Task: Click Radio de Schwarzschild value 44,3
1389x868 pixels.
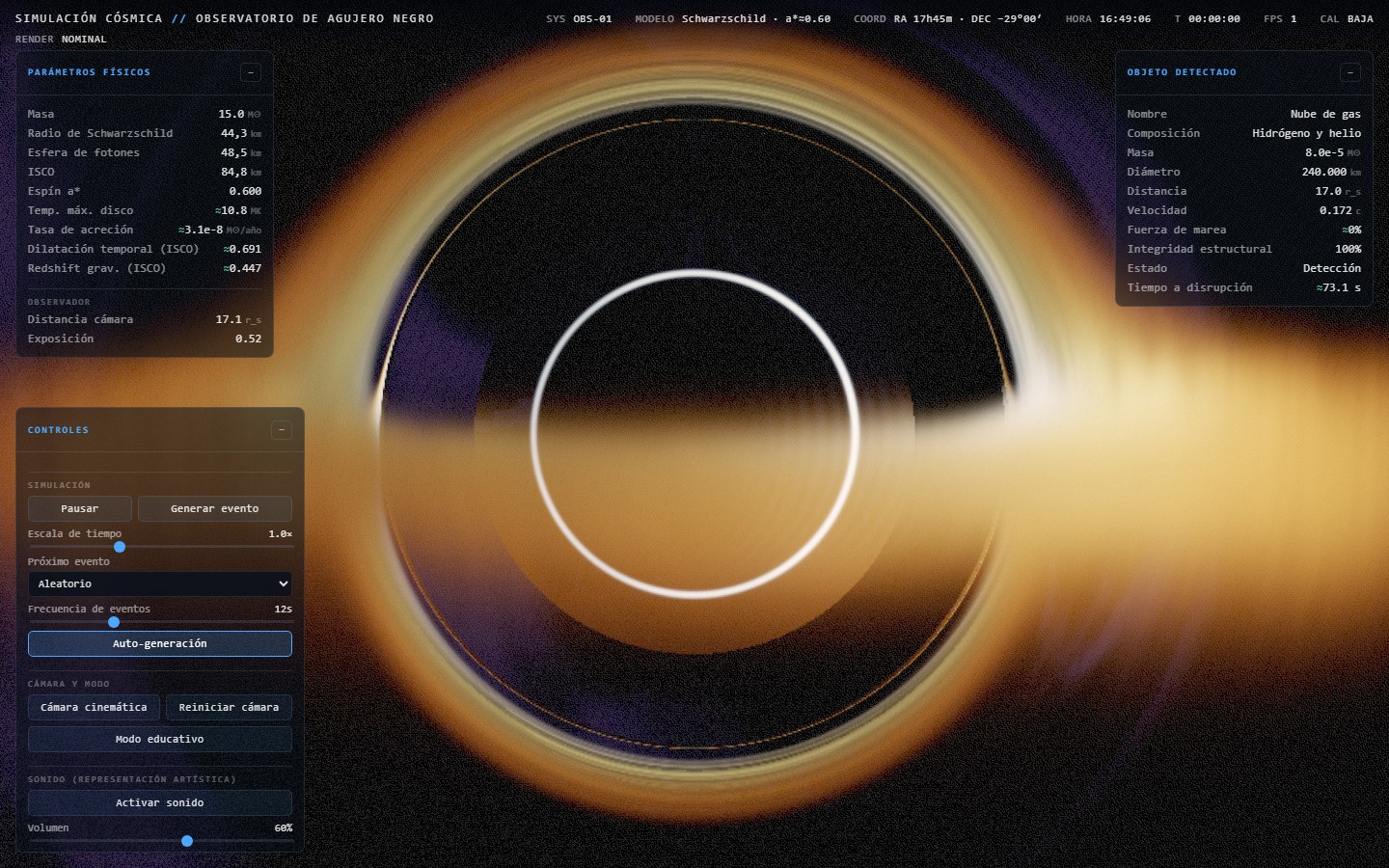Action: pyautogui.click(x=233, y=133)
